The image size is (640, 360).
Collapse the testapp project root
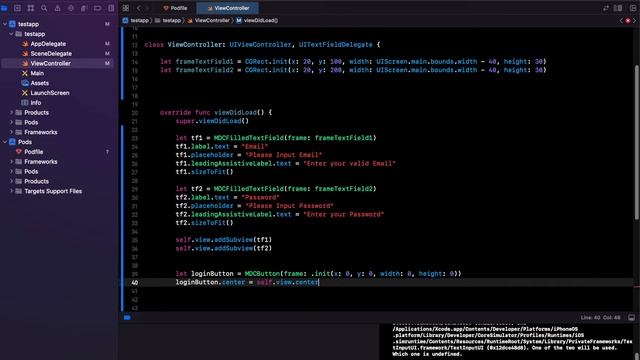5,24
